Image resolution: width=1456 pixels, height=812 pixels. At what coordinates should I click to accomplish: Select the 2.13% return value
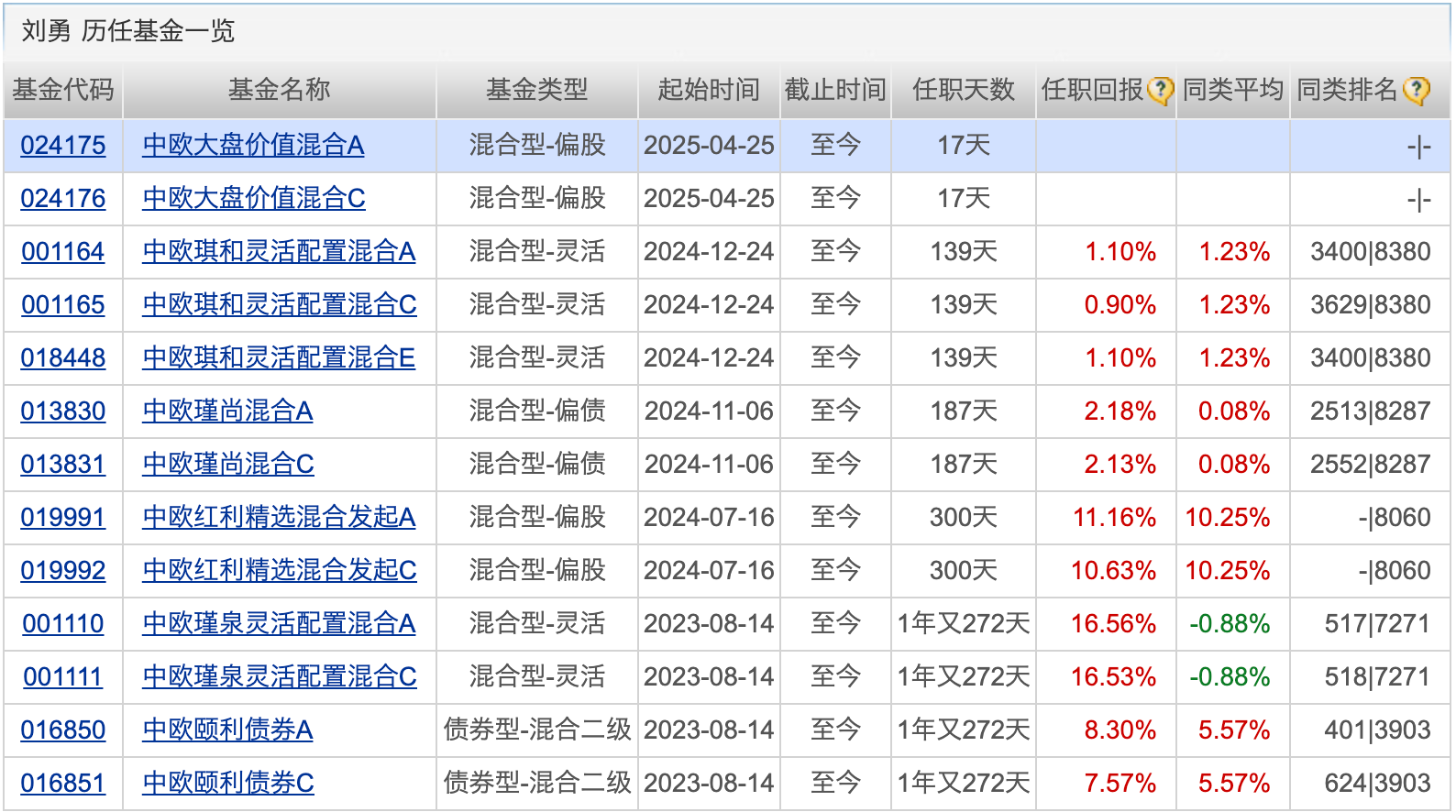coord(1120,464)
